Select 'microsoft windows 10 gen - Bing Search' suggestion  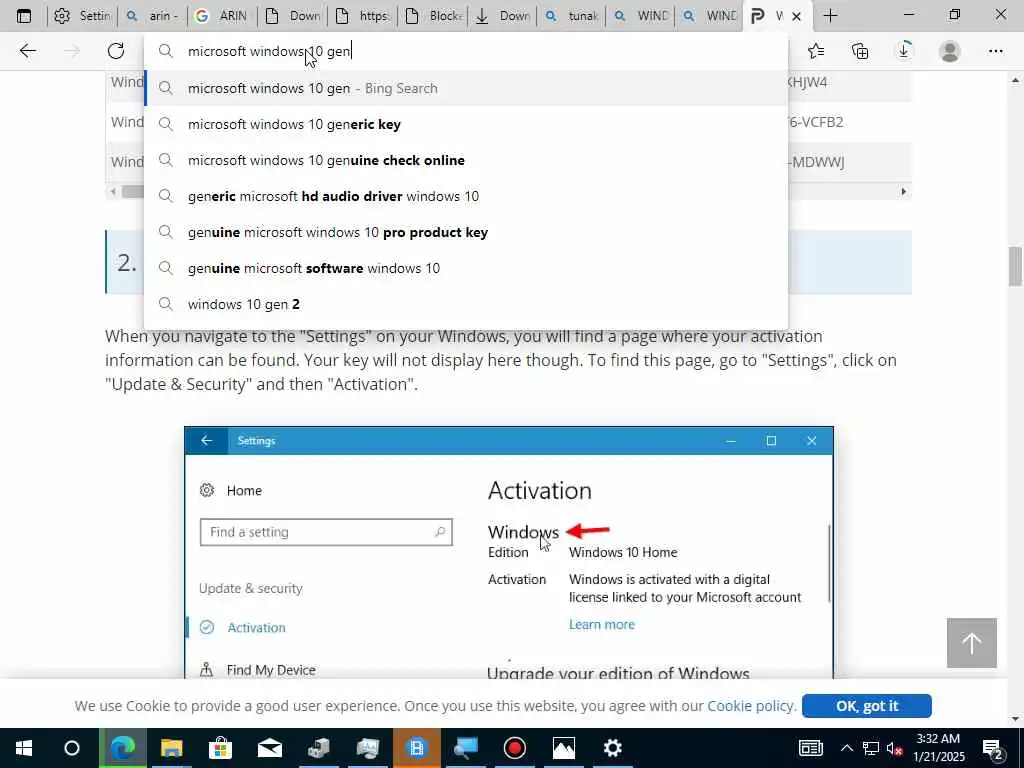[466, 88]
